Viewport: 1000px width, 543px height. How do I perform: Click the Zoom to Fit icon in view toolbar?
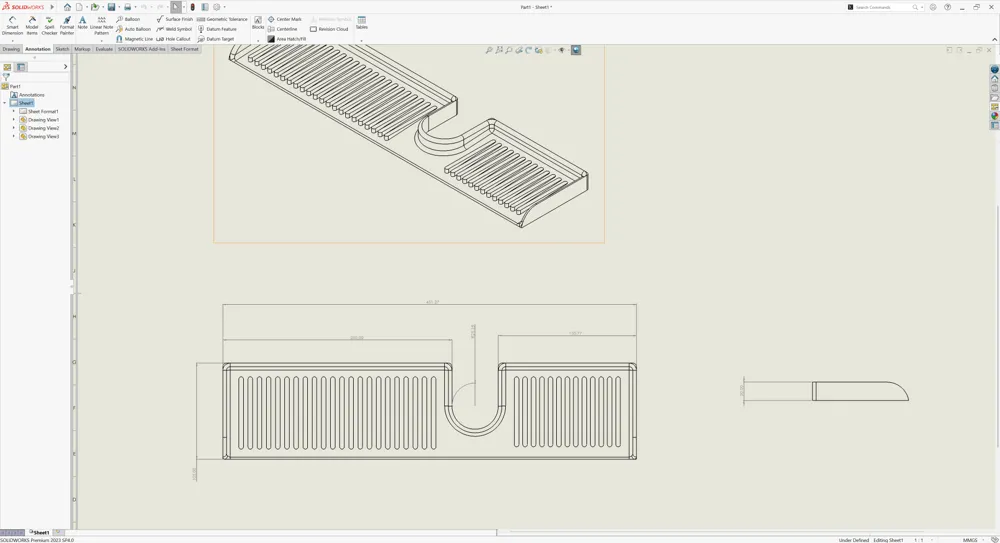click(489, 50)
